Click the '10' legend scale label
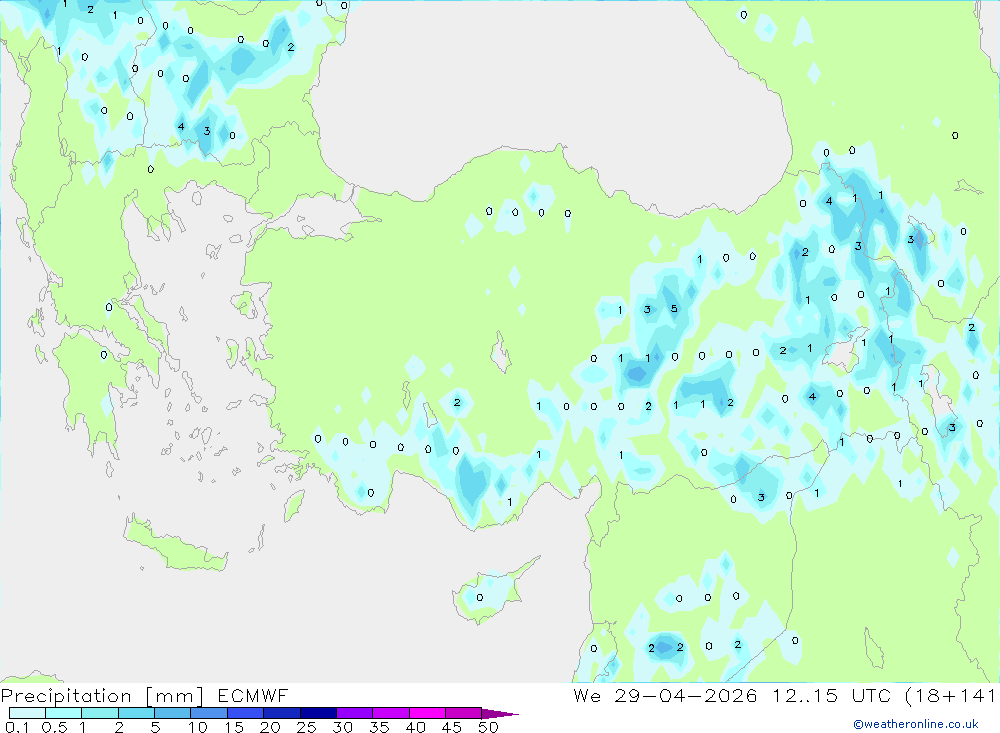The width and height of the screenshot is (1000, 733). [x=198, y=727]
